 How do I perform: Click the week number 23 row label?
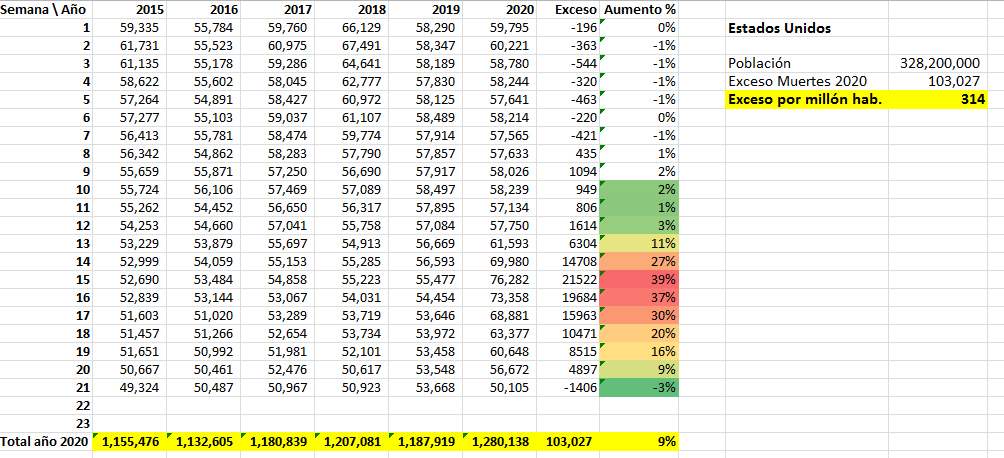click(46, 423)
